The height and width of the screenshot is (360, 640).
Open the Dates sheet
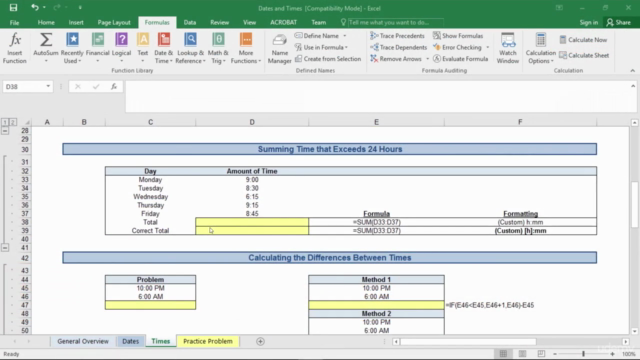point(131,341)
